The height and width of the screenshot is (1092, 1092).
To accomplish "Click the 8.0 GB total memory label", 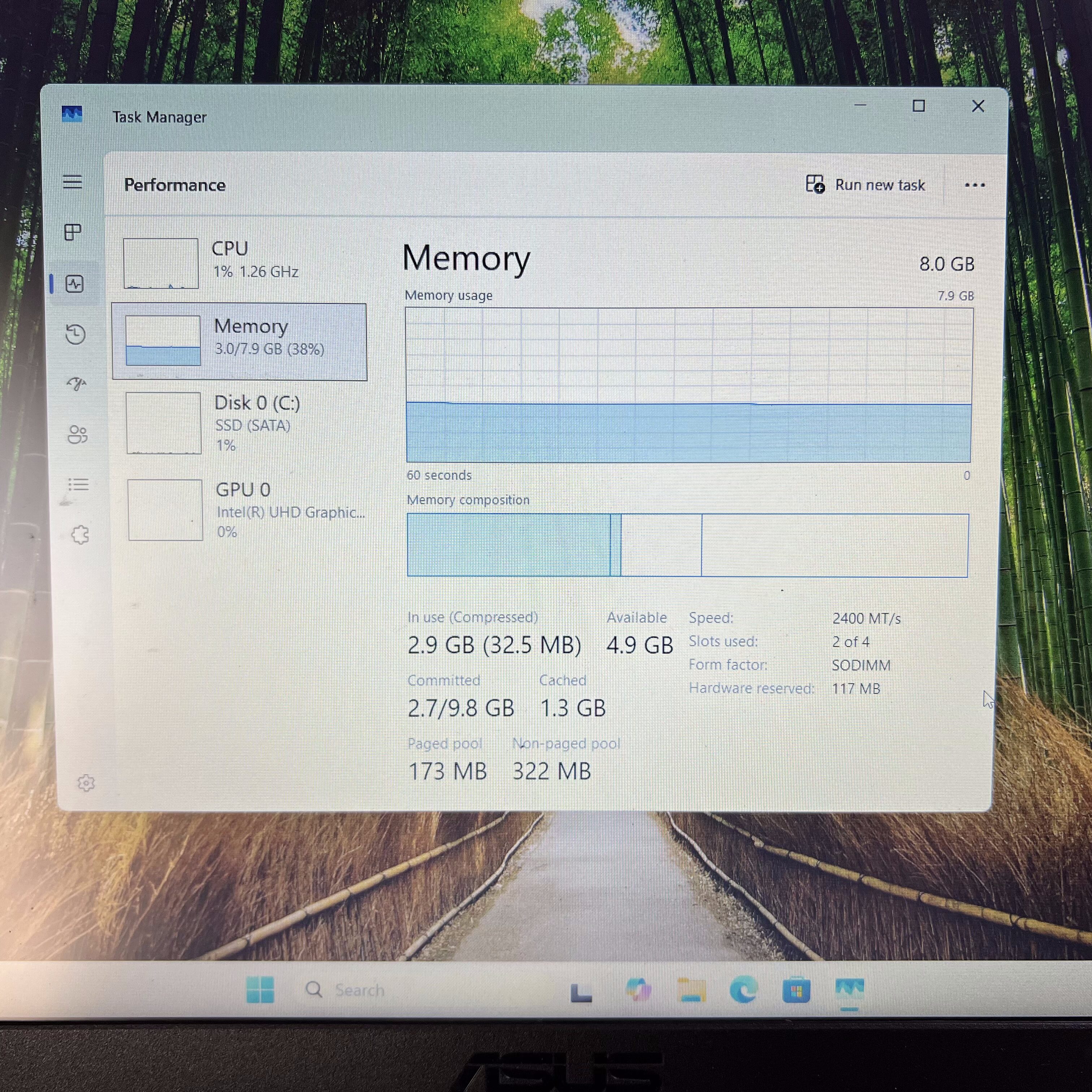I will point(947,264).
